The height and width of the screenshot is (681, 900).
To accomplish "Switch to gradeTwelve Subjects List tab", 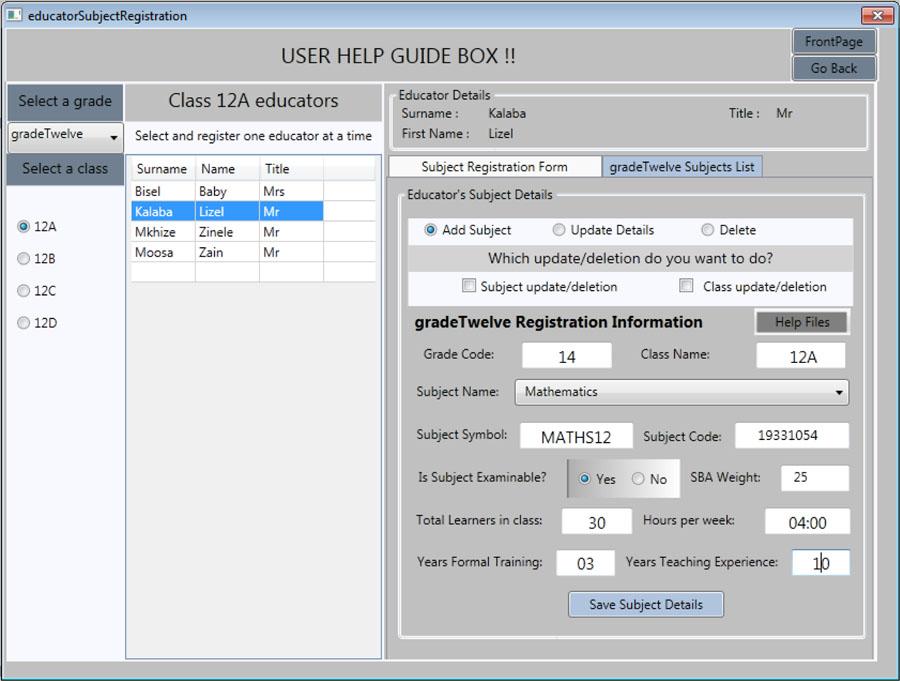I will click(681, 167).
